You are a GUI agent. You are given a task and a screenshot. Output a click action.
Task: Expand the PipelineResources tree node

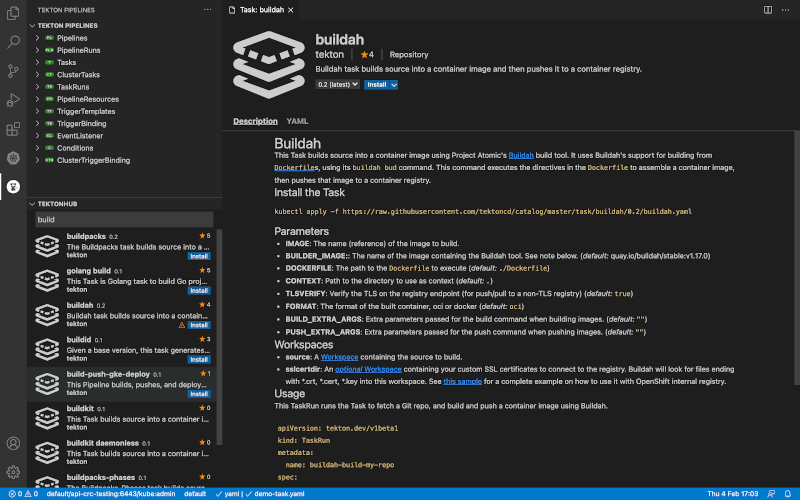pos(37,99)
